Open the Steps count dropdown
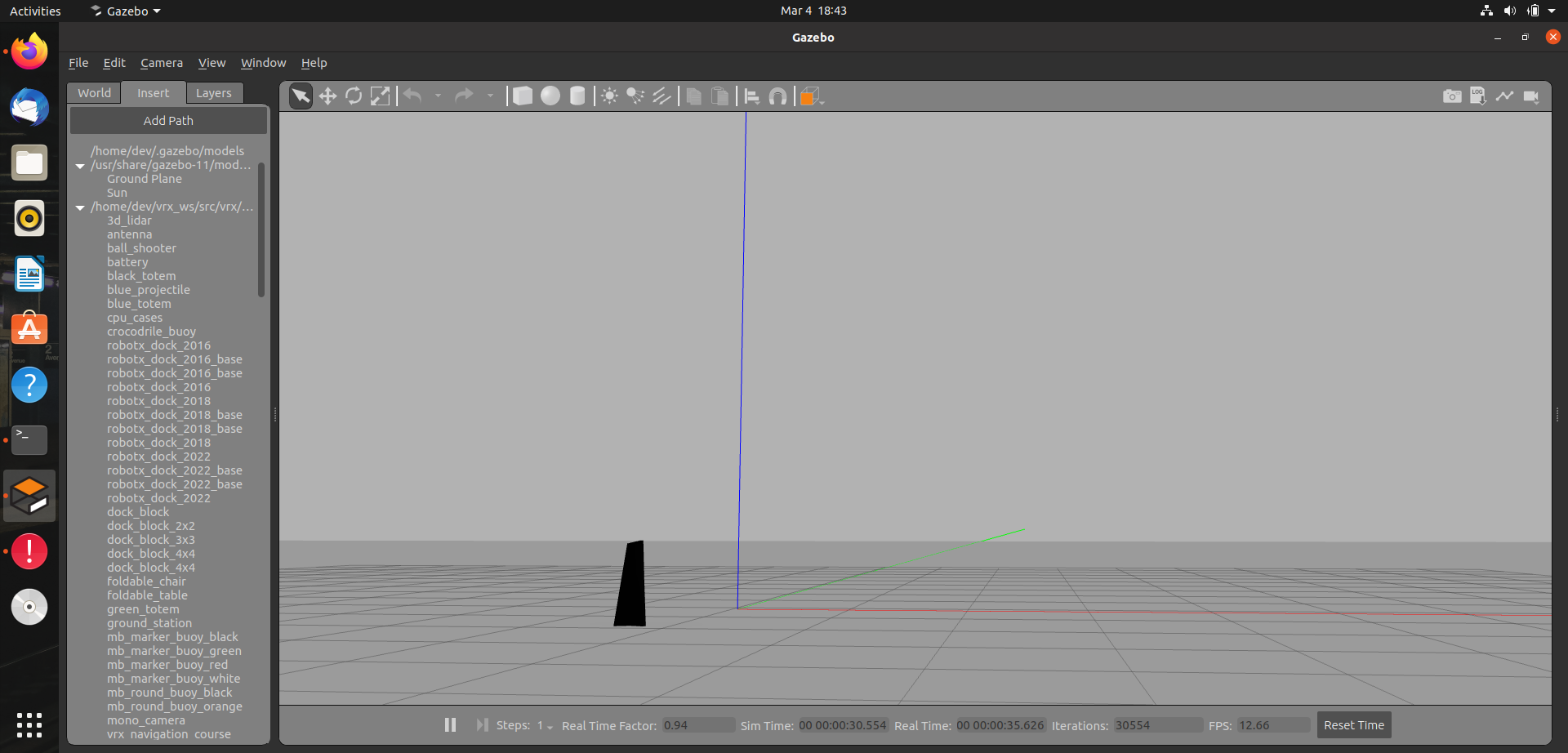This screenshot has width=1568, height=753. [548, 725]
